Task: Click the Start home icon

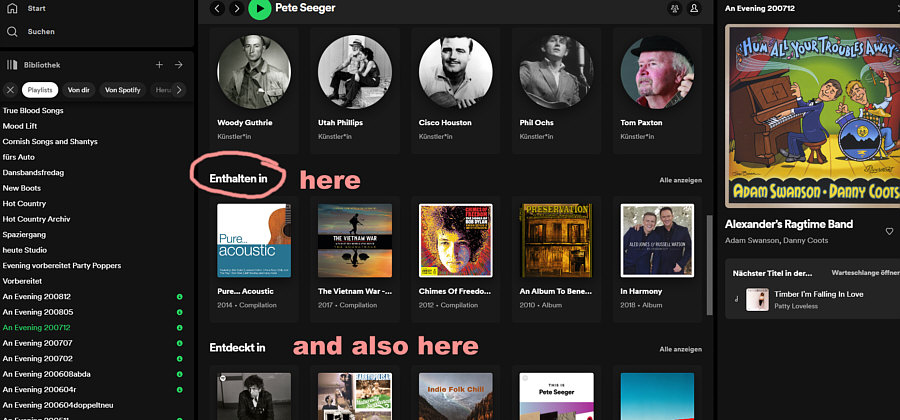Action: 12,8
